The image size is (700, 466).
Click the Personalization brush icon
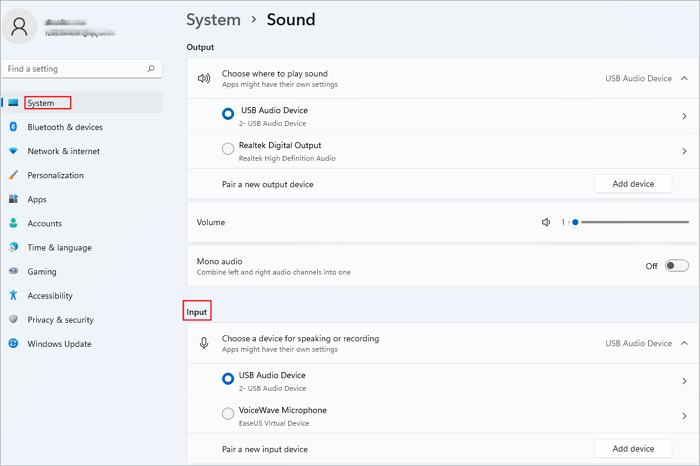[13, 175]
